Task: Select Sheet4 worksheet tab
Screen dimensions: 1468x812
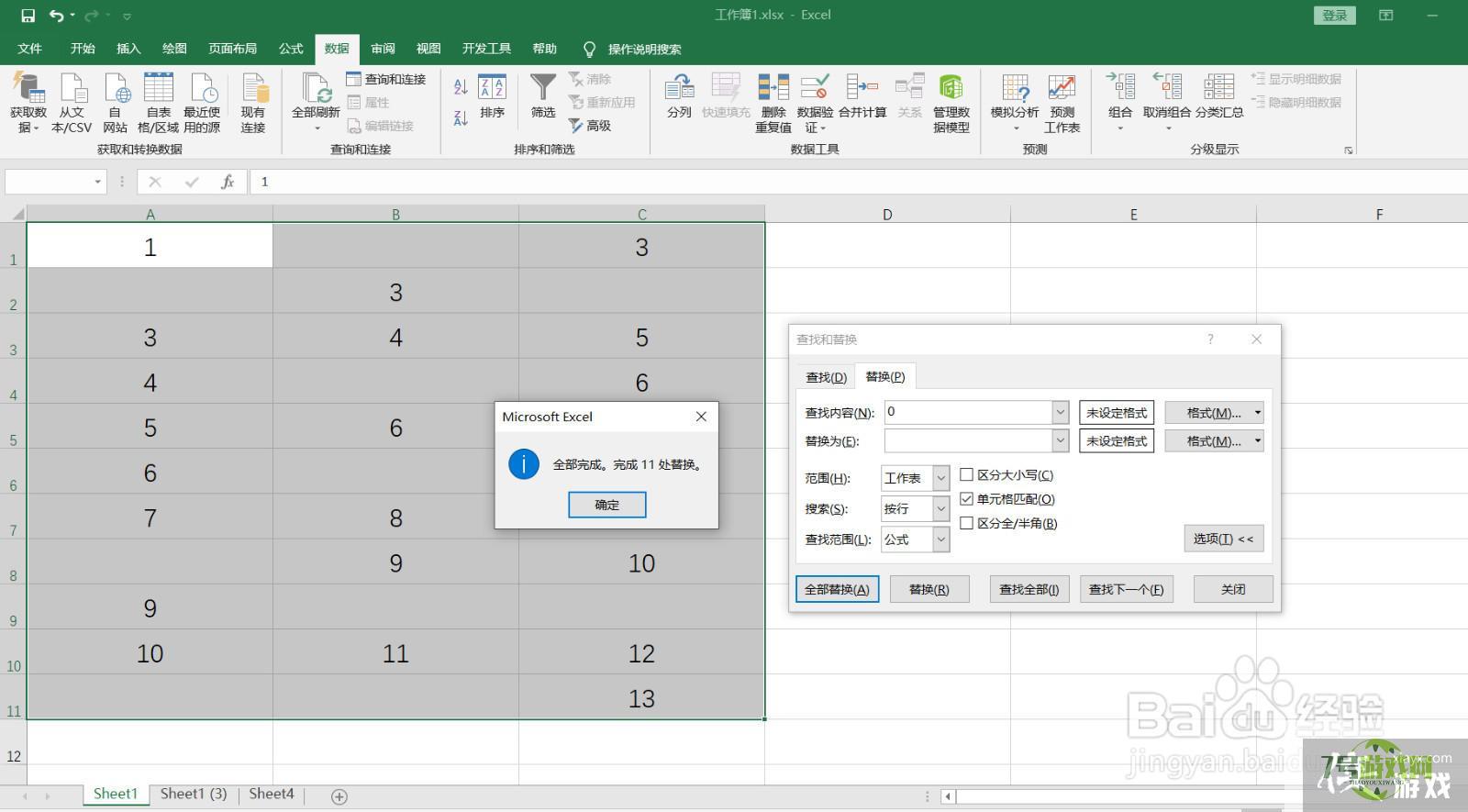Action: coord(272,794)
